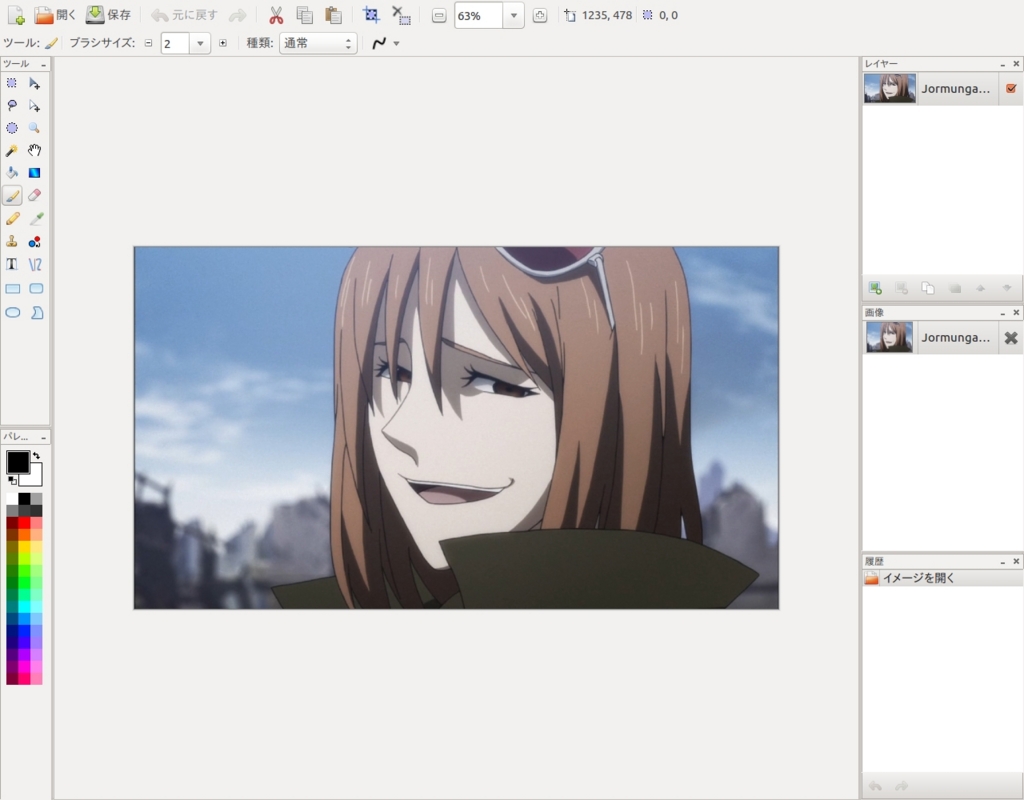Reset colors to black and white
Viewport: 1024px width, 800px height.
12,481
